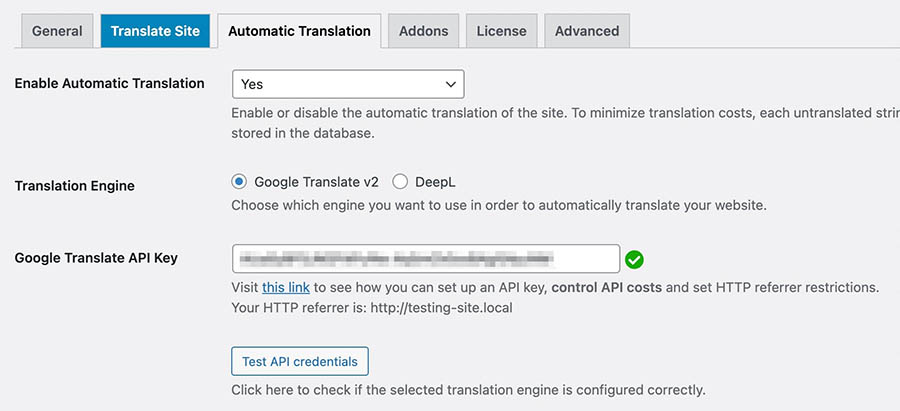Image resolution: width=900 pixels, height=411 pixels.
Task: Follow "this link" for API key setup
Action: [286, 288]
